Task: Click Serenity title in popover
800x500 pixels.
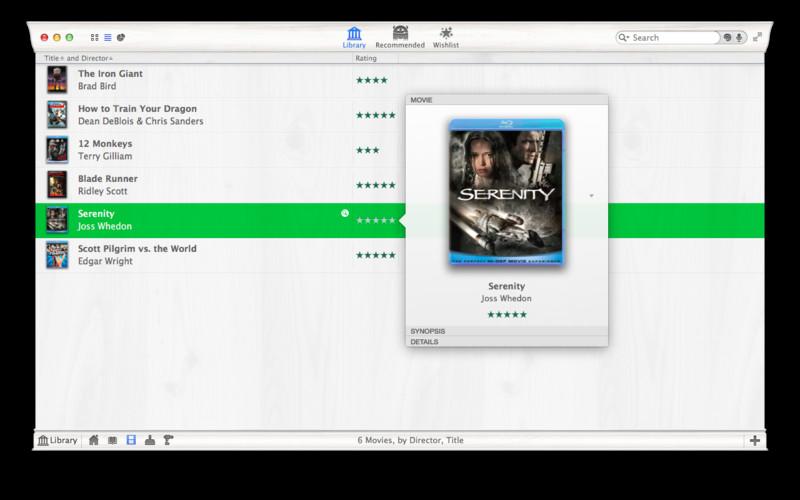Action: [x=507, y=286]
